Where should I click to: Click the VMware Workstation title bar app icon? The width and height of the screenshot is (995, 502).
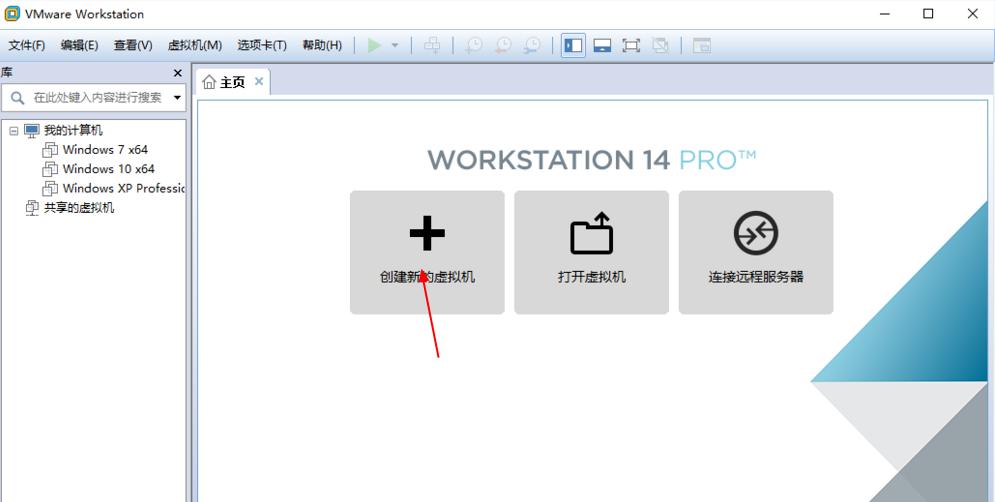coord(12,13)
